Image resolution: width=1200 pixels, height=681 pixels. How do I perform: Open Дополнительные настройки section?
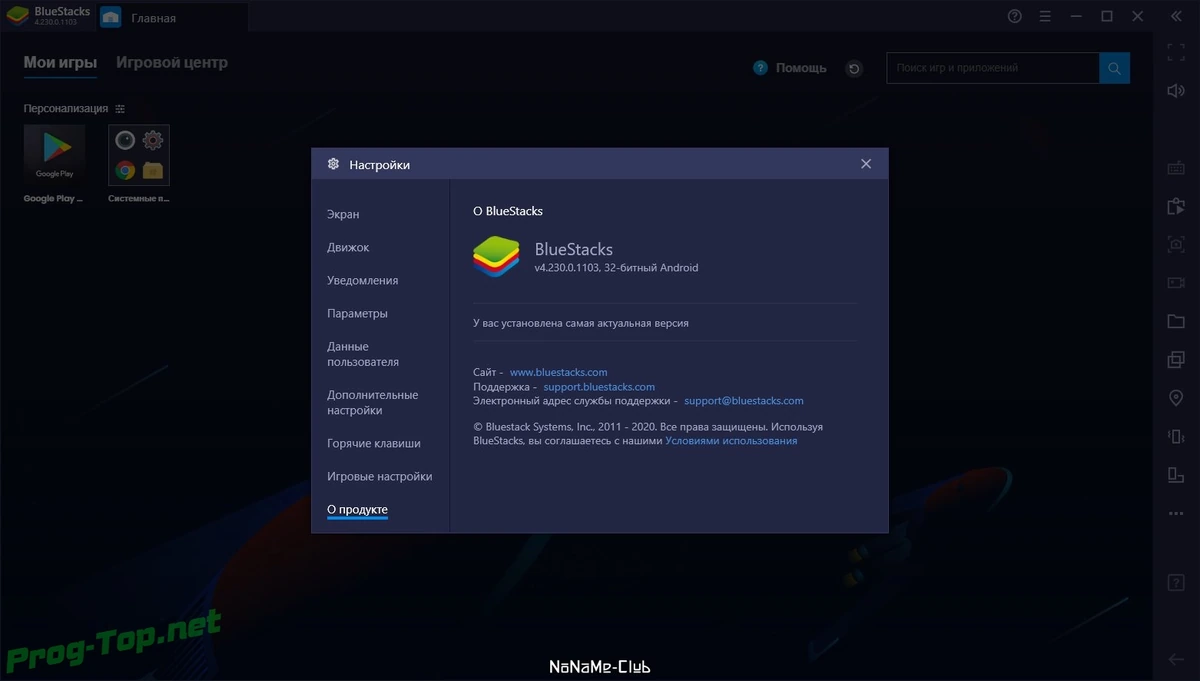(373, 402)
